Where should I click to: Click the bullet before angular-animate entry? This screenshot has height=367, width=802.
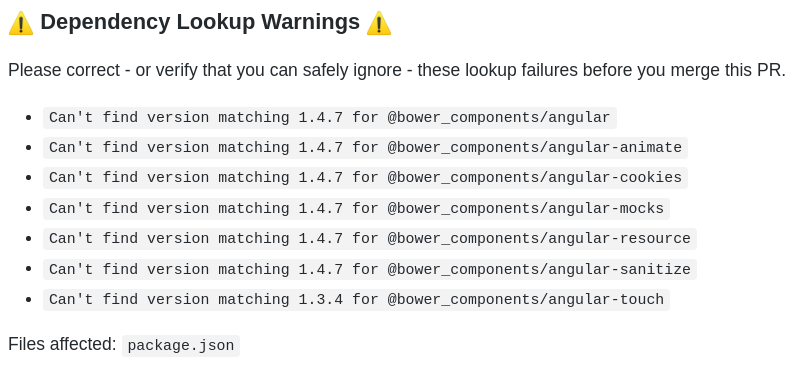click(29, 148)
